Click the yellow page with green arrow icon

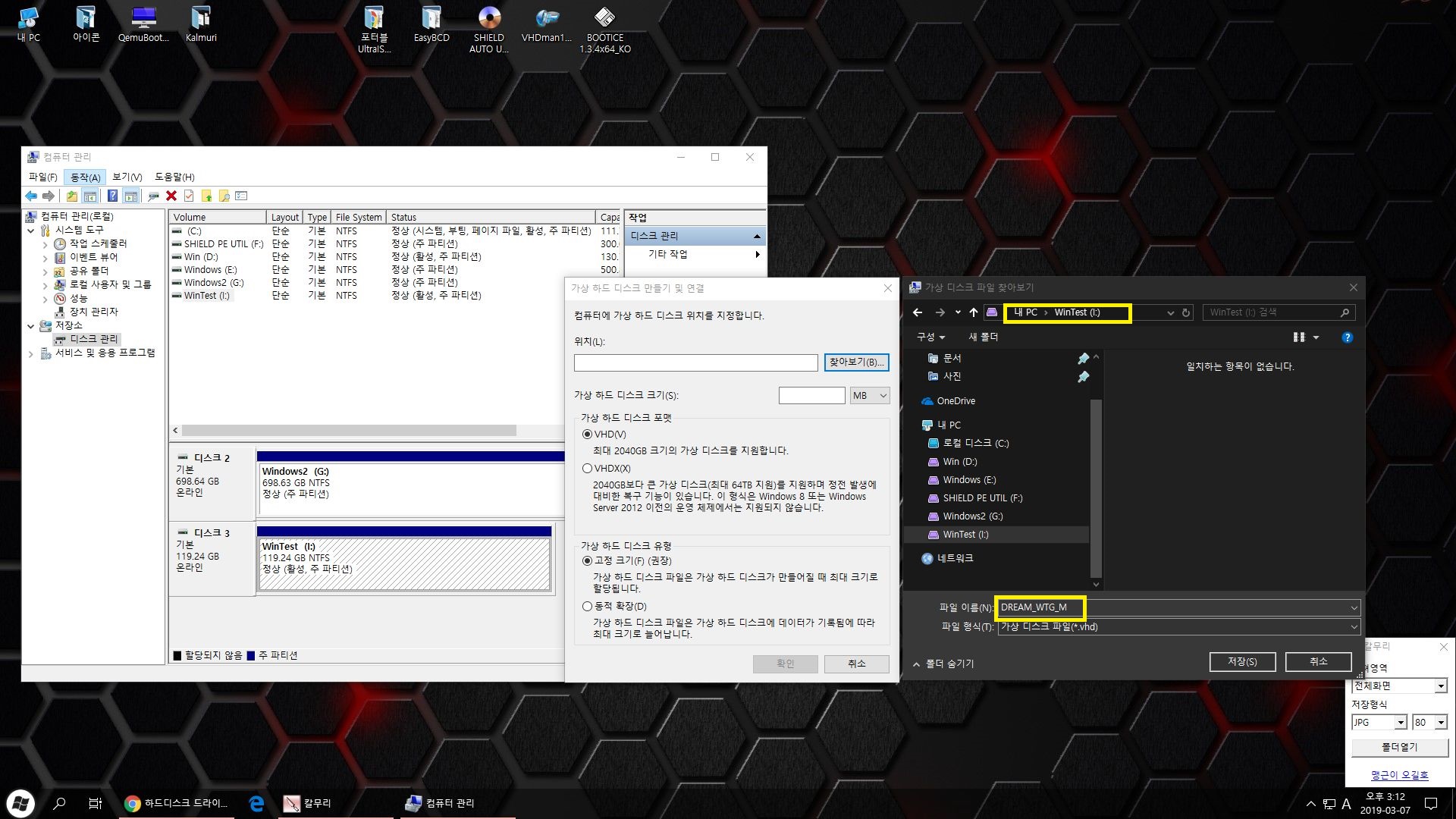(206, 196)
